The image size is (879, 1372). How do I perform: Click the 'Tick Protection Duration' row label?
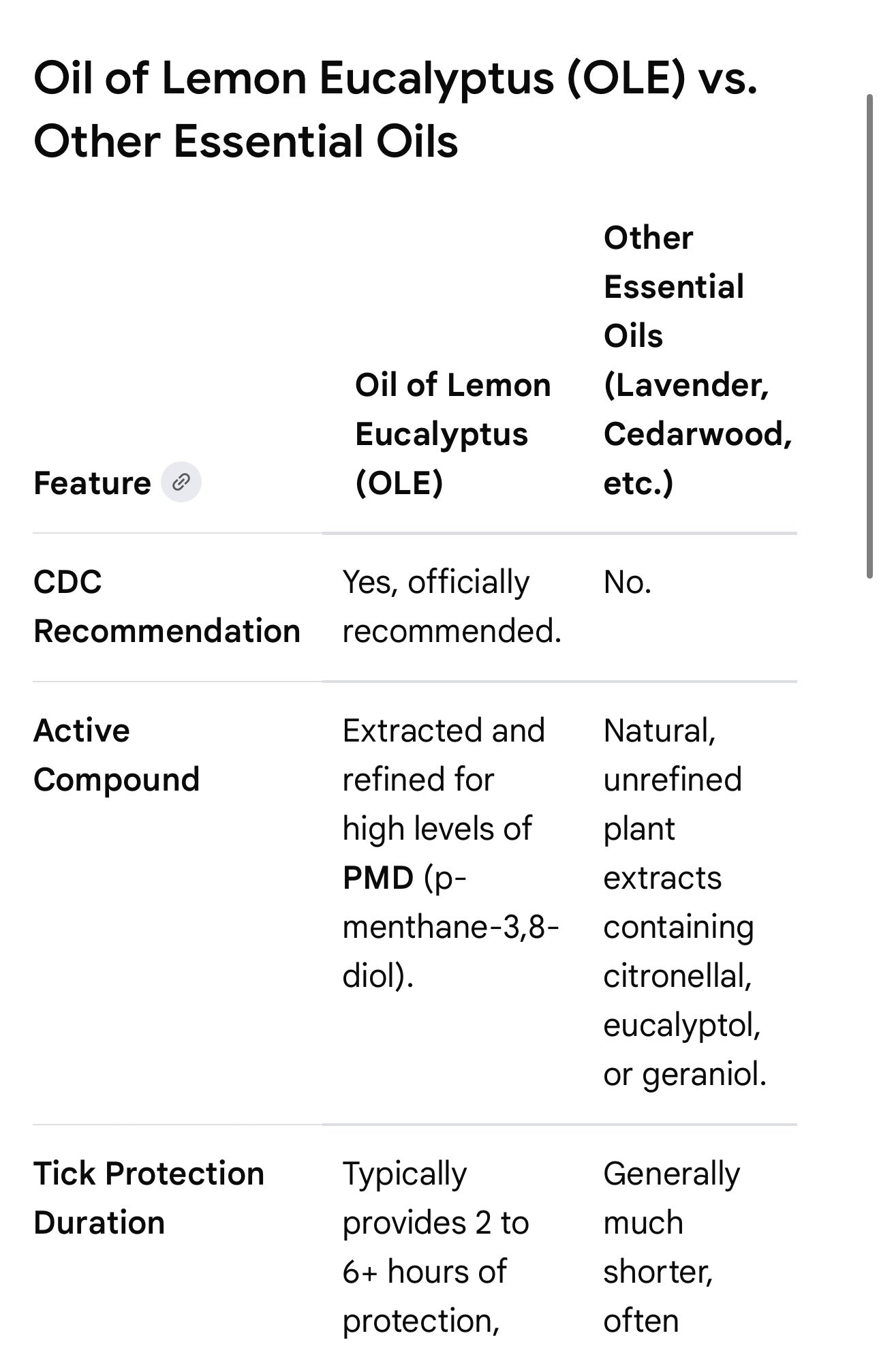[149, 1198]
